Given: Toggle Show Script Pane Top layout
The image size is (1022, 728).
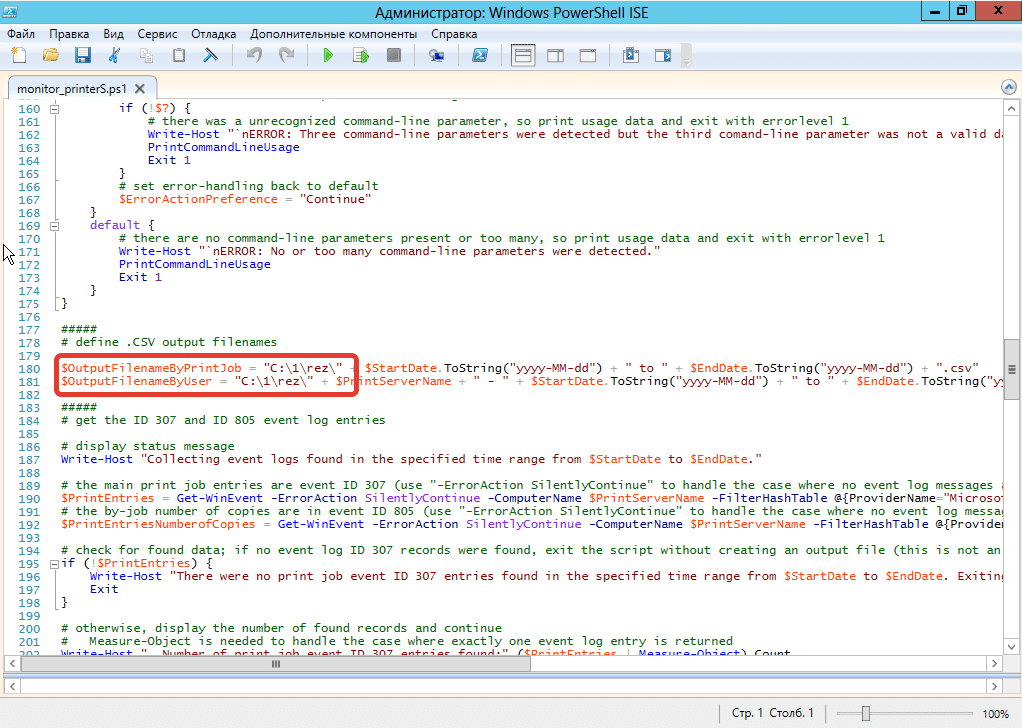Looking at the screenshot, I should click(524, 55).
